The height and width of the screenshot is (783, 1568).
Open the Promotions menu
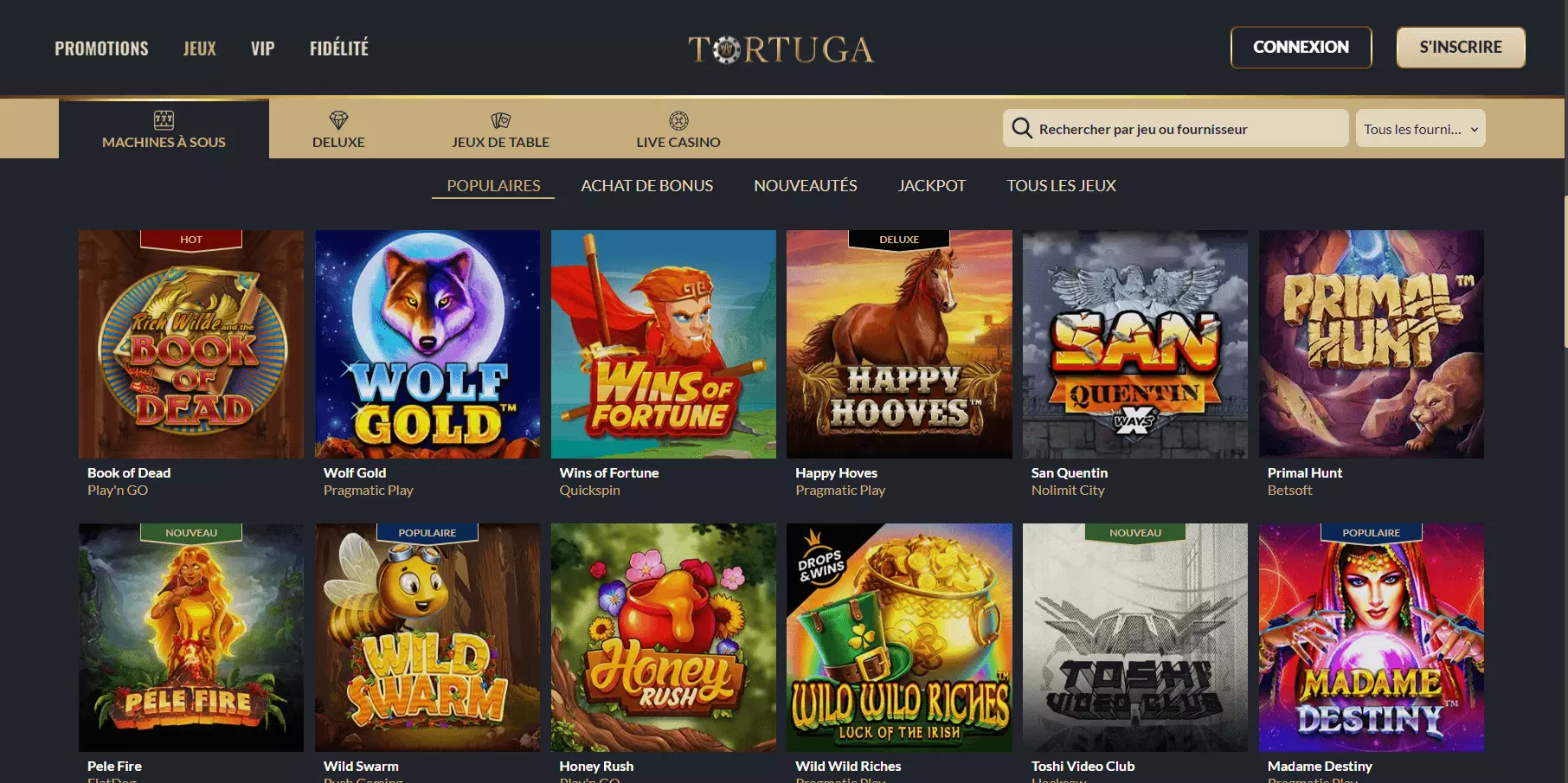pyautogui.click(x=101, y=48)
